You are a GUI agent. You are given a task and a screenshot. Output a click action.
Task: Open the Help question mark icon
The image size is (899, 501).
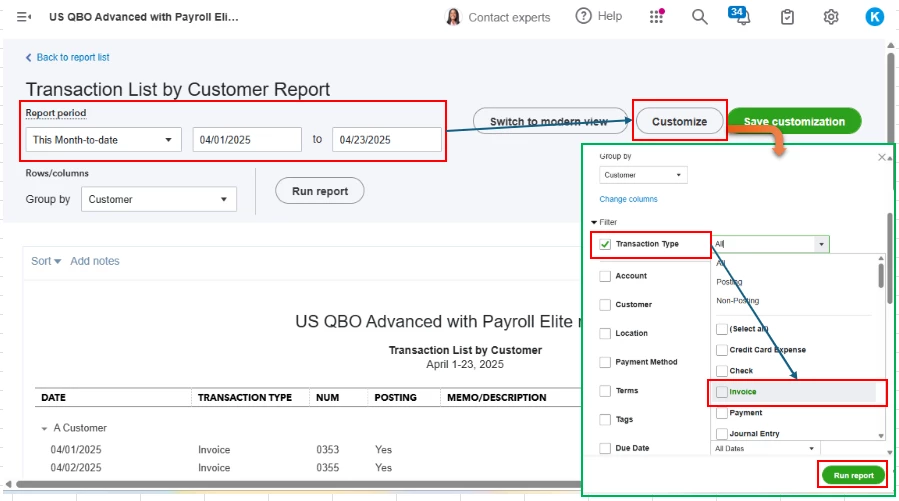(583, 16)
